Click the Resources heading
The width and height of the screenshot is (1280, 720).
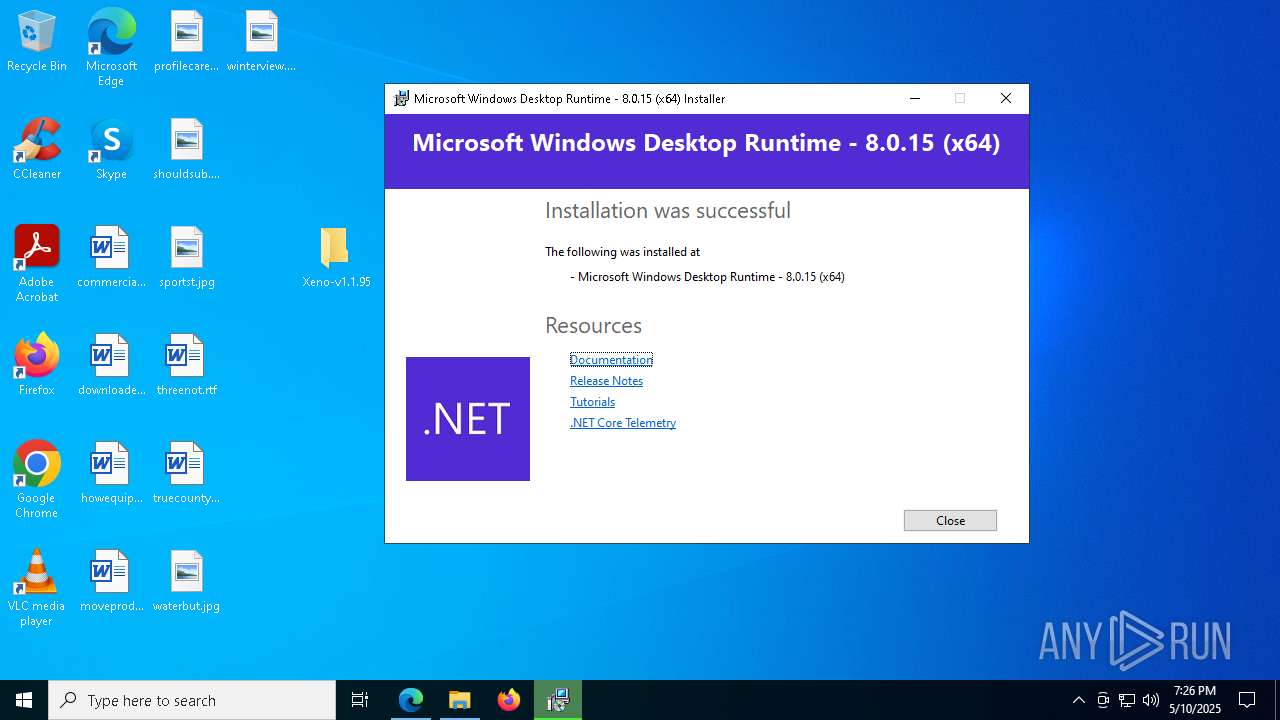(593, 326)
